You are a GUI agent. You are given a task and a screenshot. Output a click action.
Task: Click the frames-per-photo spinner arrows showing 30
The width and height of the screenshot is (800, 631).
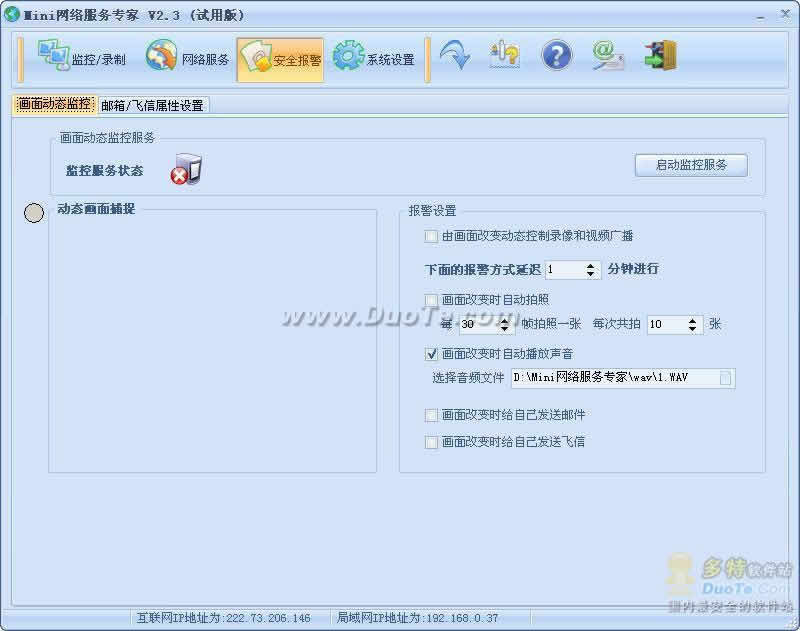pyautogui.click(x=504, y=324)
